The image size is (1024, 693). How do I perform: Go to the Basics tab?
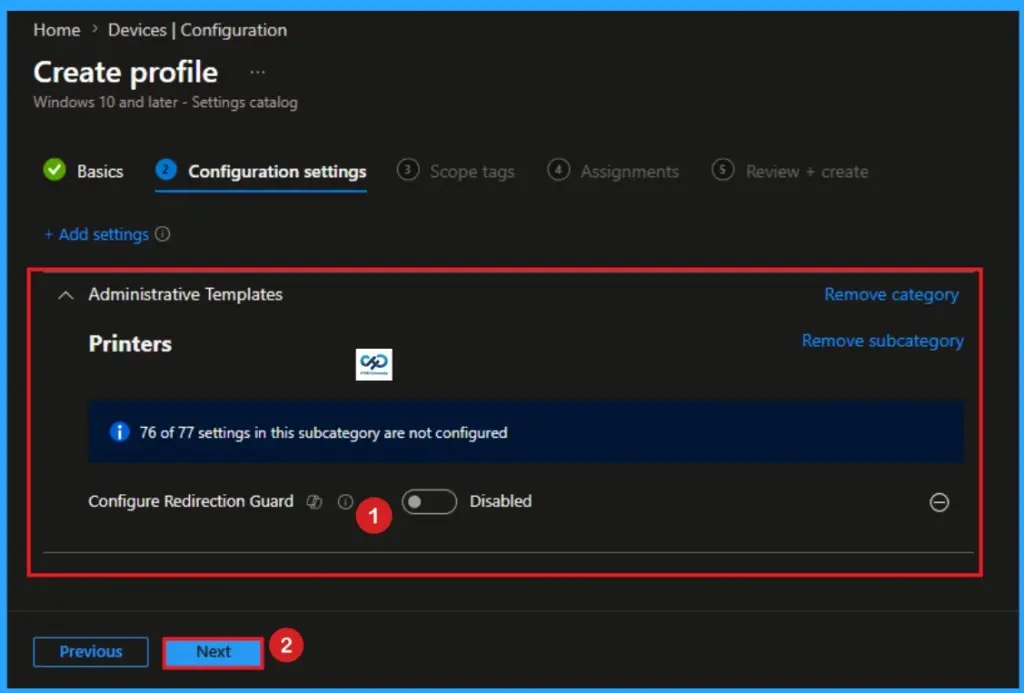[84, 171]
